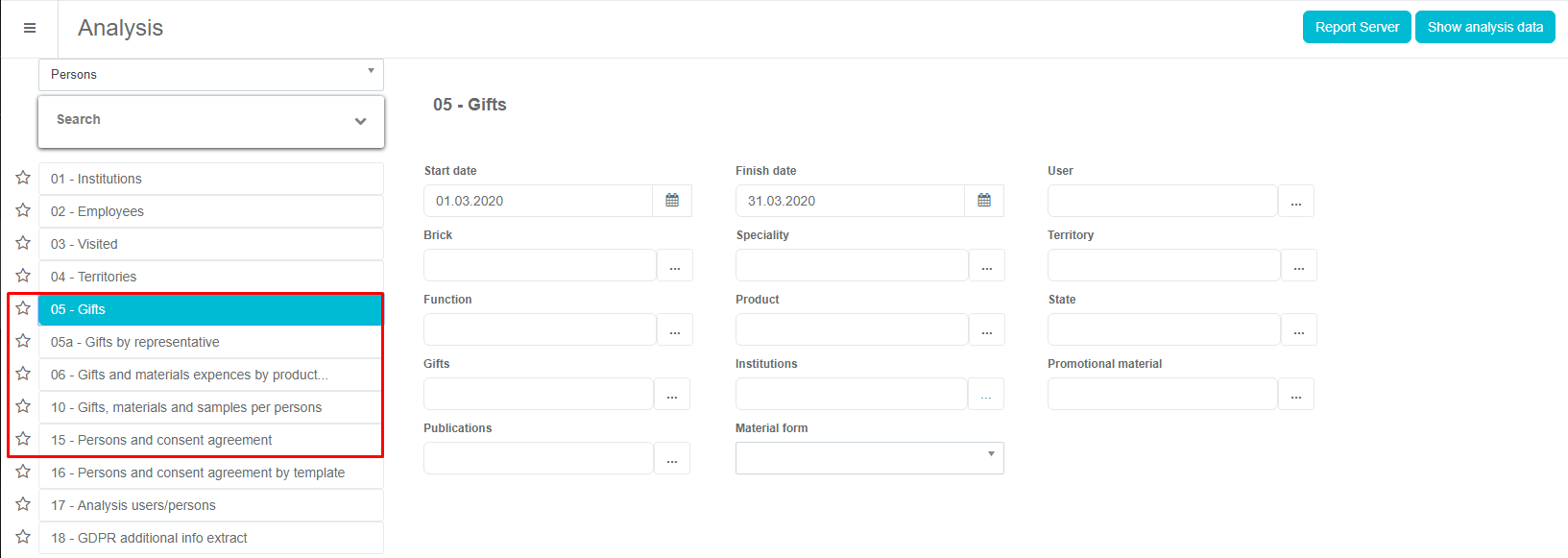Click the Promotional material ellipsis button
This screenshot has width=1568, height=558.
1295,395
